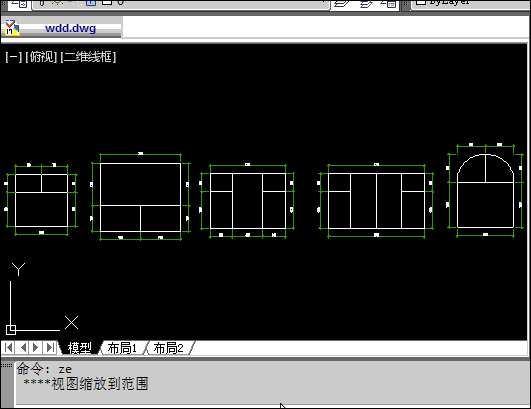Click the UCS origin square icon
This screenshot has width=531, height=409.
(11, 330)
